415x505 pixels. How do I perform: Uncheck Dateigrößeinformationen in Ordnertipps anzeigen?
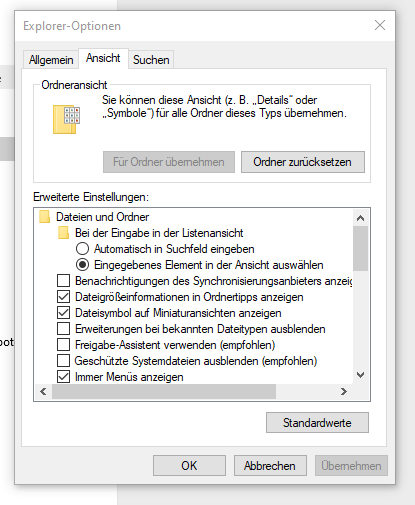tap(63, 297)
